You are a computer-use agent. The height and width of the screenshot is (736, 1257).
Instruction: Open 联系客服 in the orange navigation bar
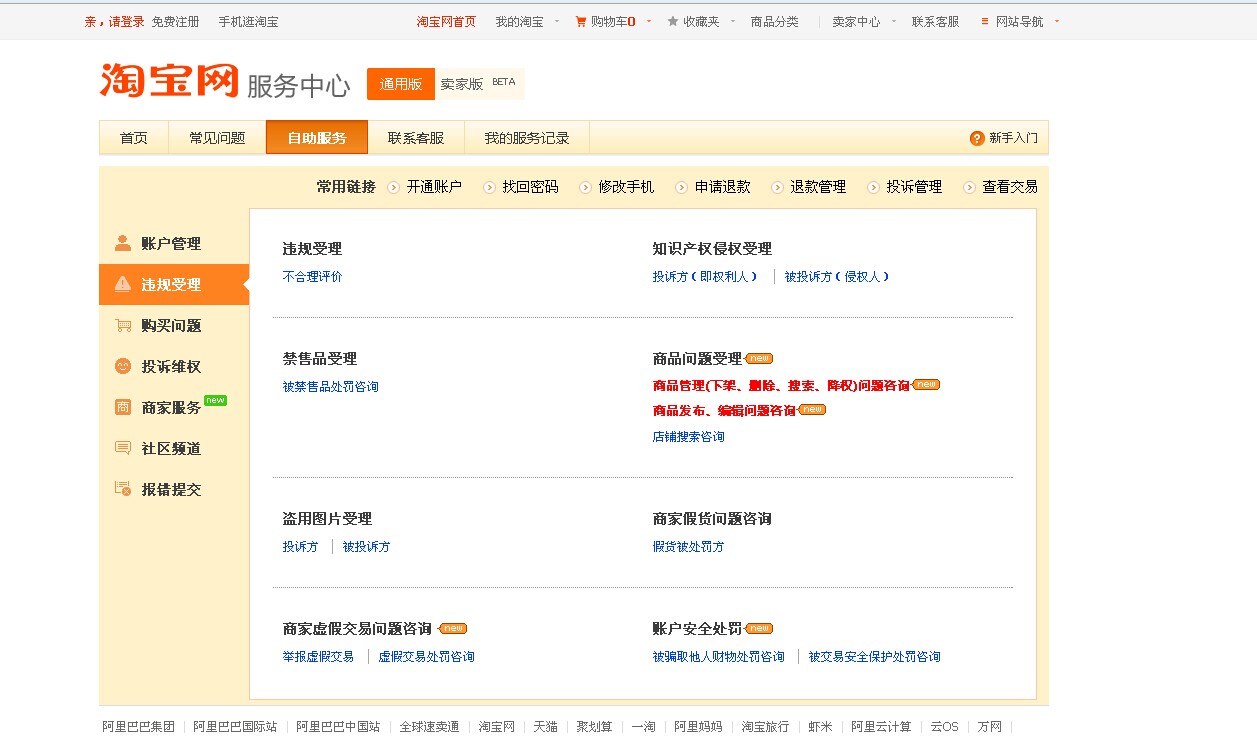[x=416, y=138]
